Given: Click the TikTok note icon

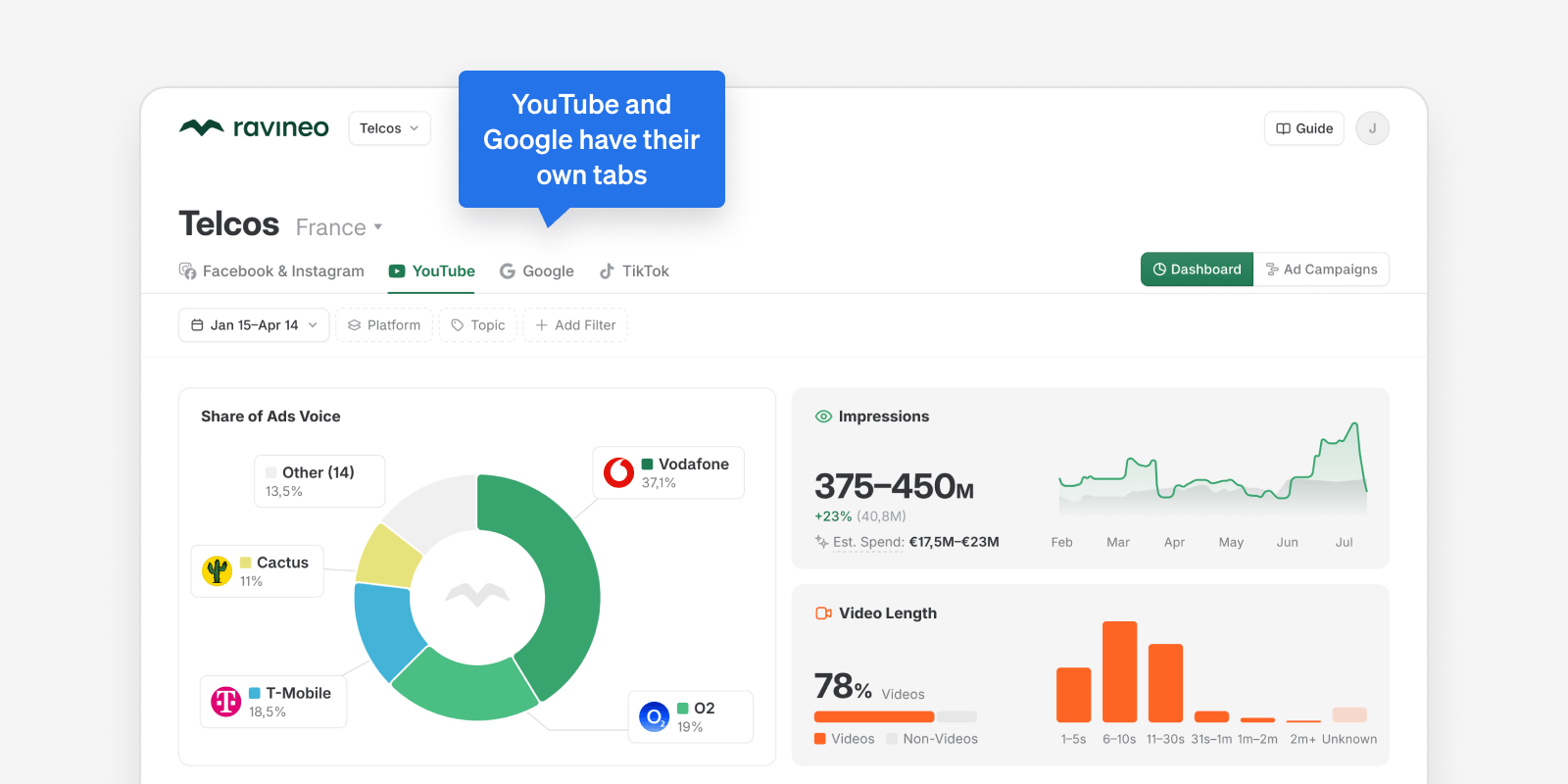Looking at the screenshot, I should [608, 271].
